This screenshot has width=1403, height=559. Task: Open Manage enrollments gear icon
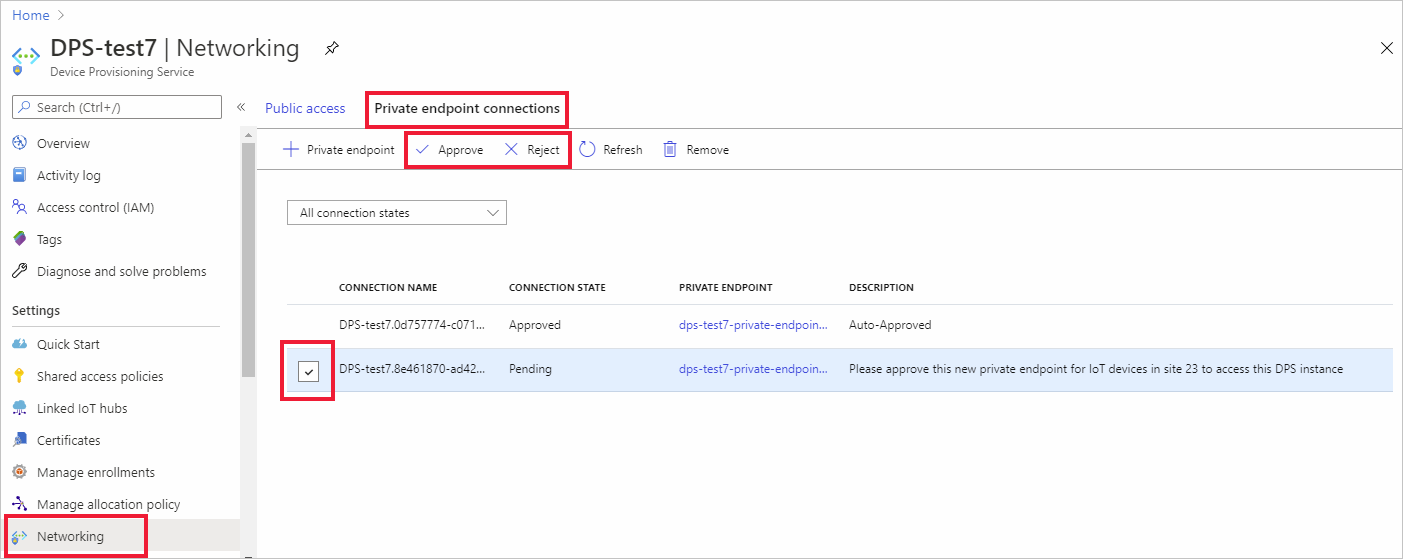19,472
